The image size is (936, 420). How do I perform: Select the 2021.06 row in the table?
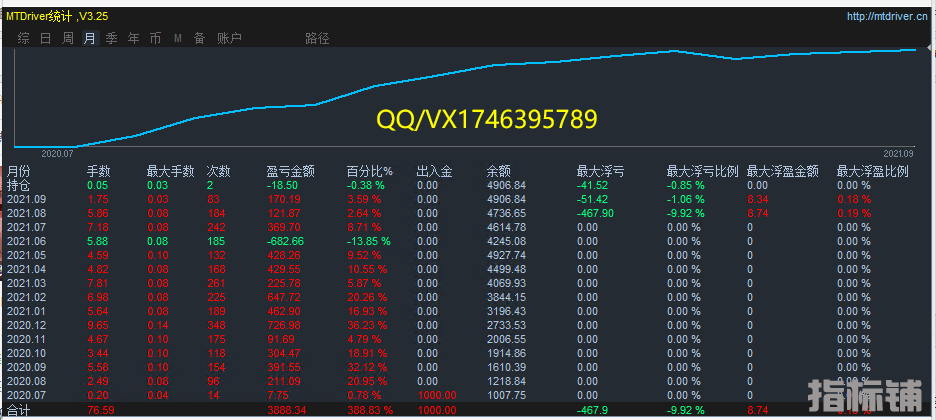pyautogui.click(x=27, y=241)
